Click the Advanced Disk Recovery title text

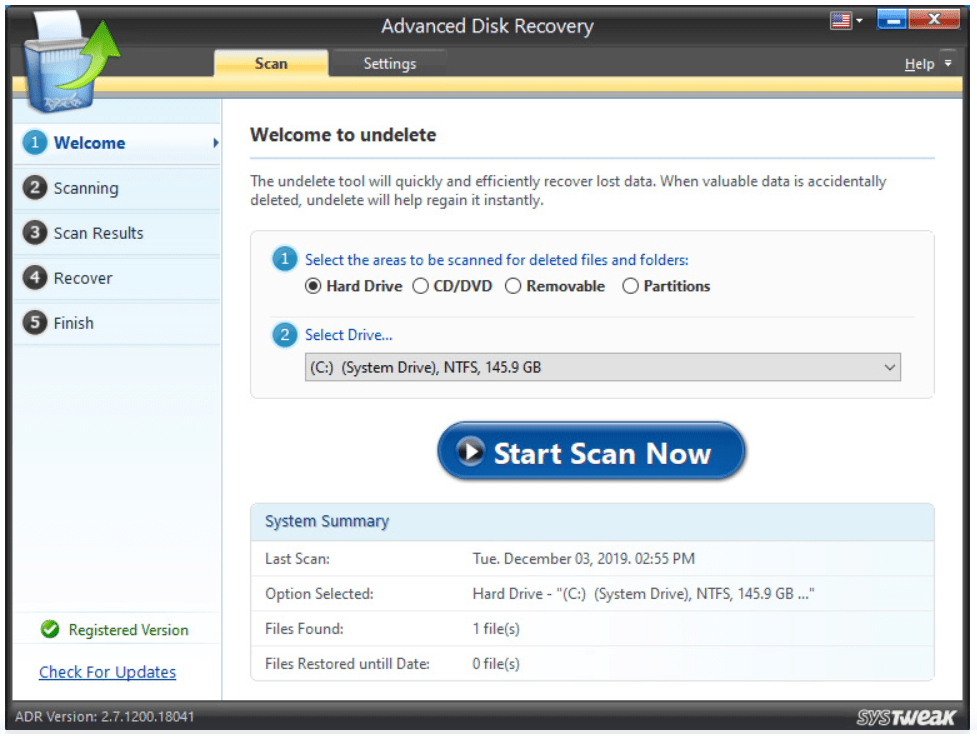point(487,26)
